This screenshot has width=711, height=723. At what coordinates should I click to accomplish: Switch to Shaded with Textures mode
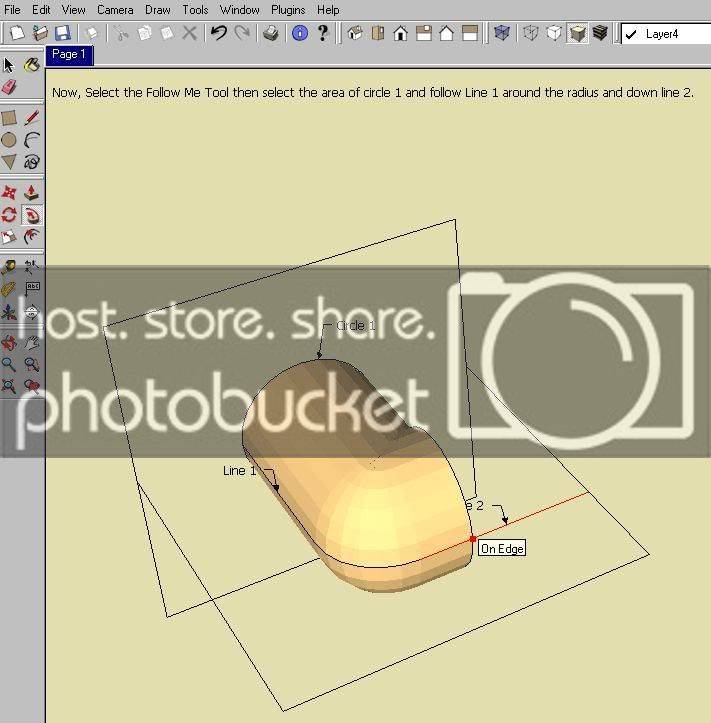pyautogui.click(x=600, y=33)
